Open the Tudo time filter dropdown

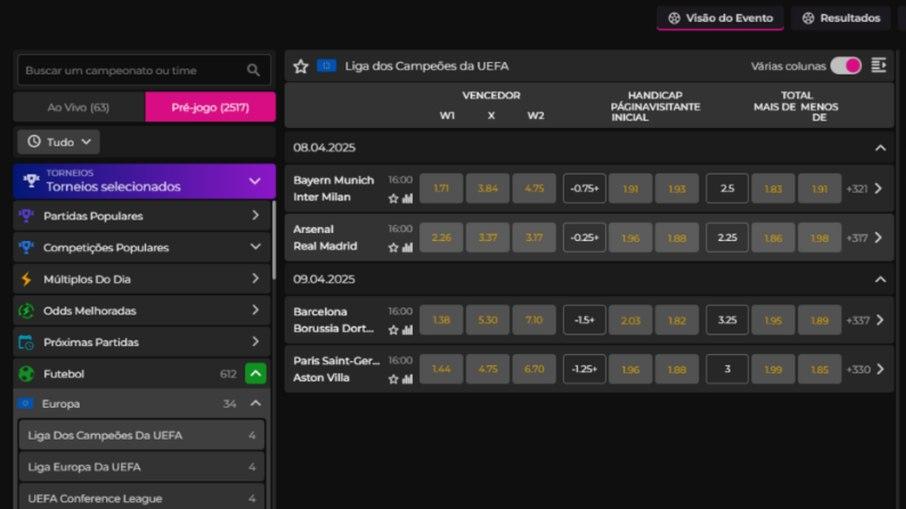tap(58, 142)
